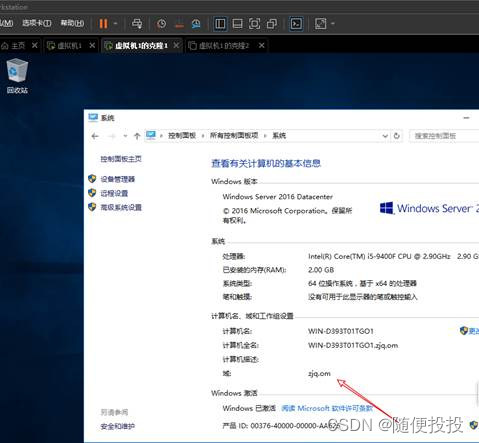Close the 虚拟机1的克隆1 tab
The height and width of the screenshot is (443, 479).
176,45
